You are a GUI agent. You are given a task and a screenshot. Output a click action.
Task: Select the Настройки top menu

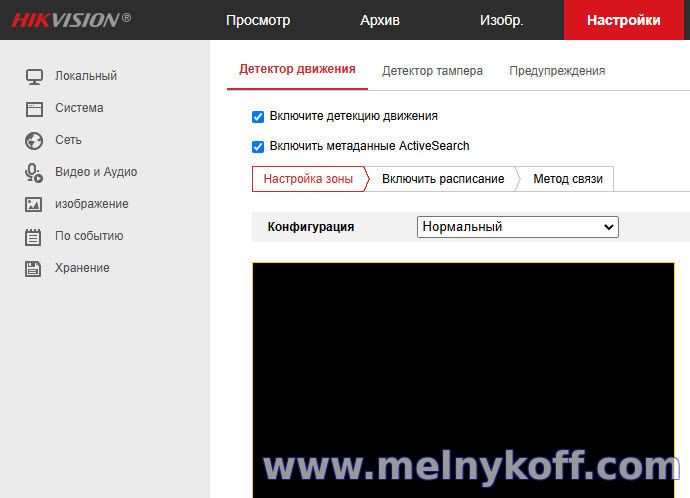pos(624,20)
